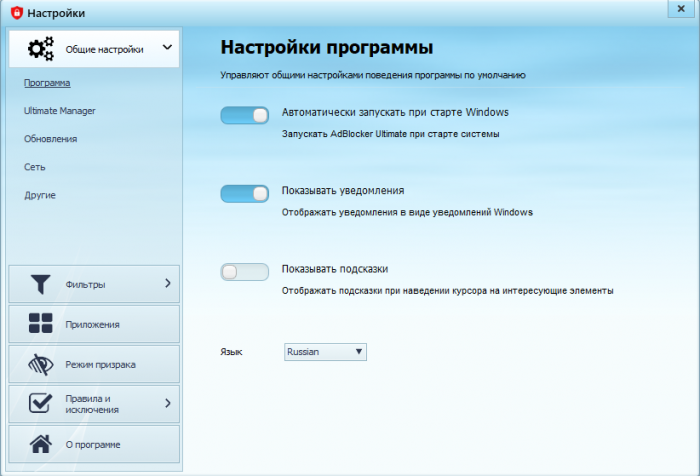
Task: Turn off Показывать уведомления switch
Action: (245, 193)
